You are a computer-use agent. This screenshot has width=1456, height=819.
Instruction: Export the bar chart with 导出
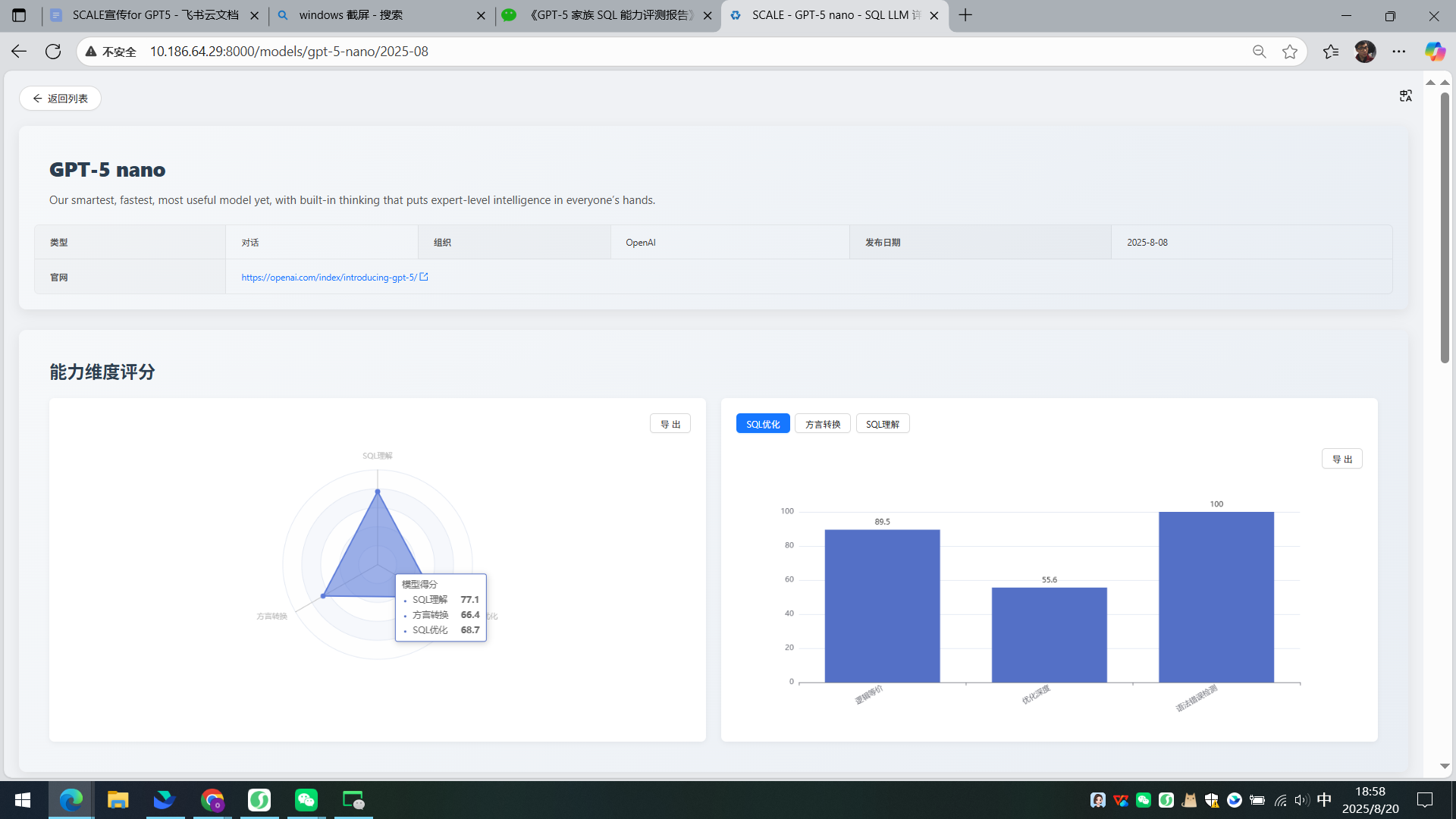pos(1341,459)
